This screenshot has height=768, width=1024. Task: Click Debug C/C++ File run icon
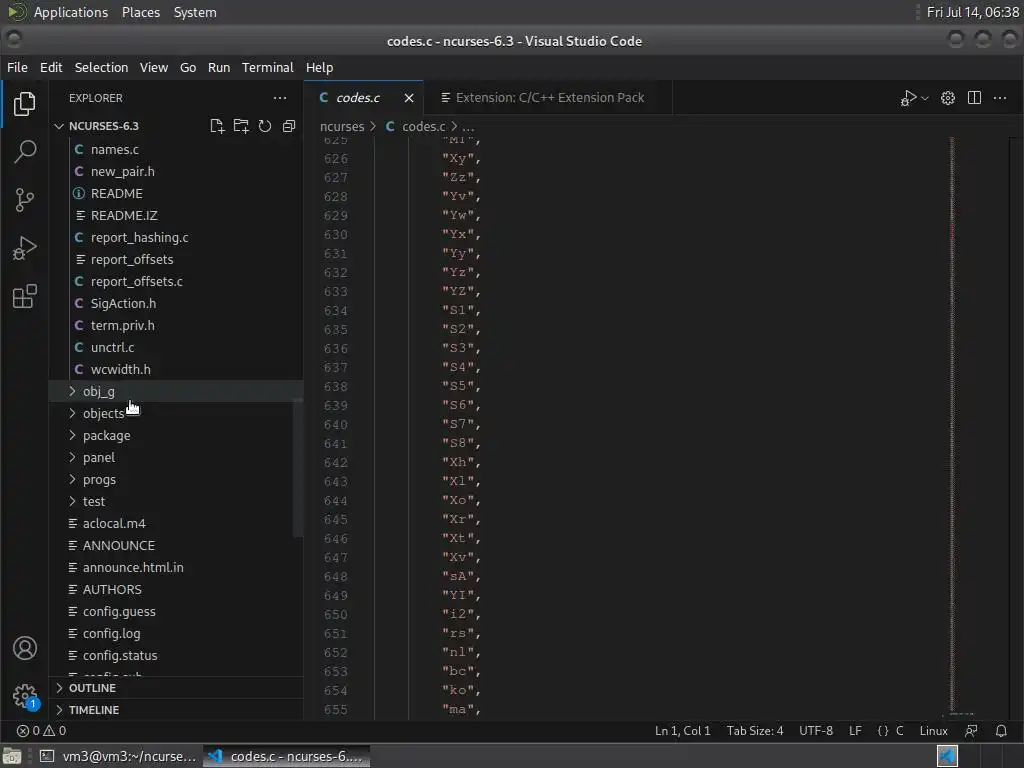click(908, 98)
